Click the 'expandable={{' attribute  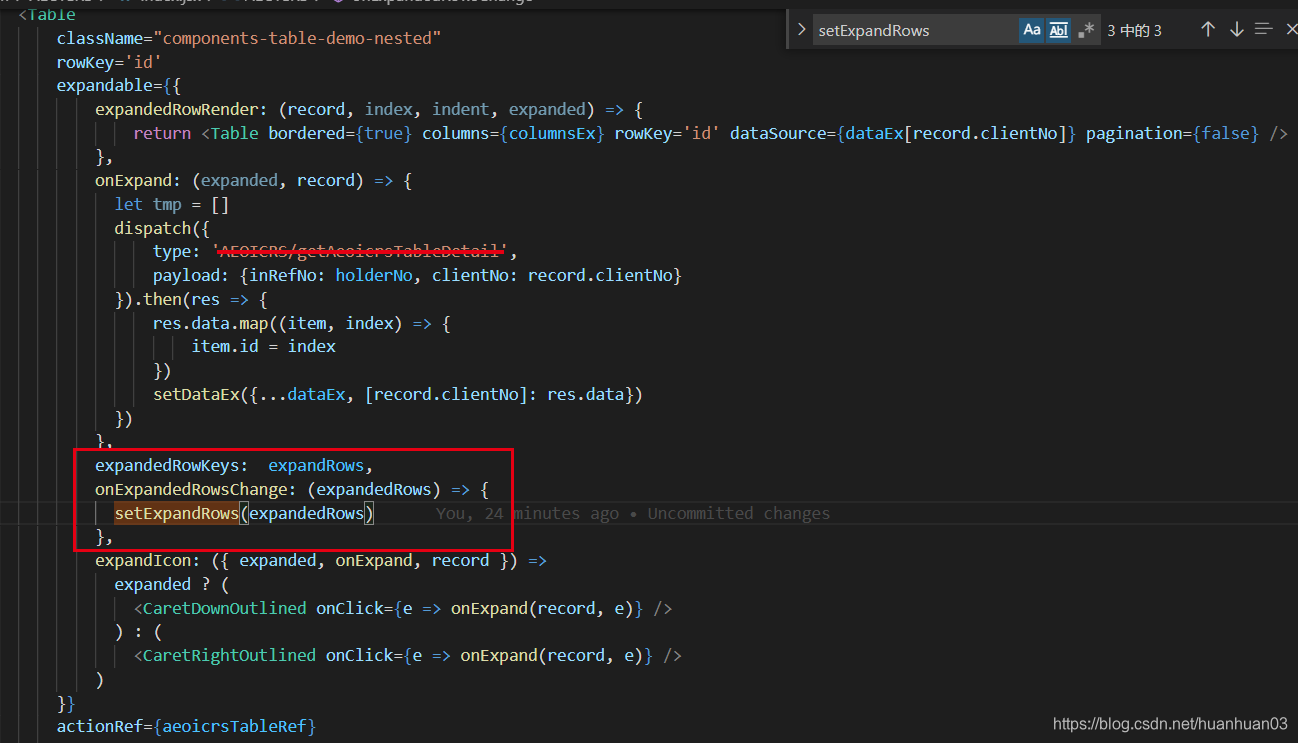pos(119,85)
